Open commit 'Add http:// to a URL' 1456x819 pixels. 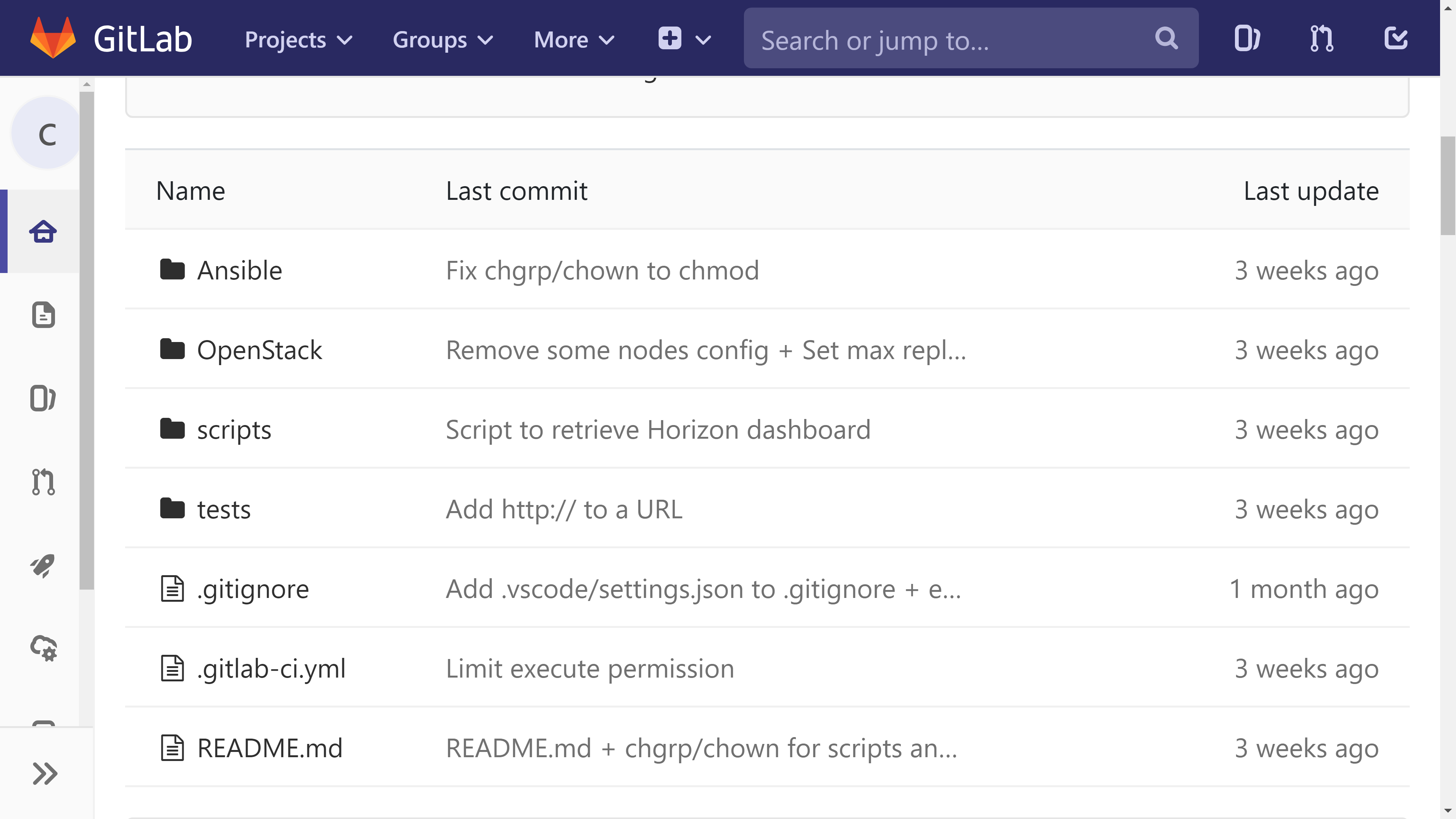coord(563,509)
